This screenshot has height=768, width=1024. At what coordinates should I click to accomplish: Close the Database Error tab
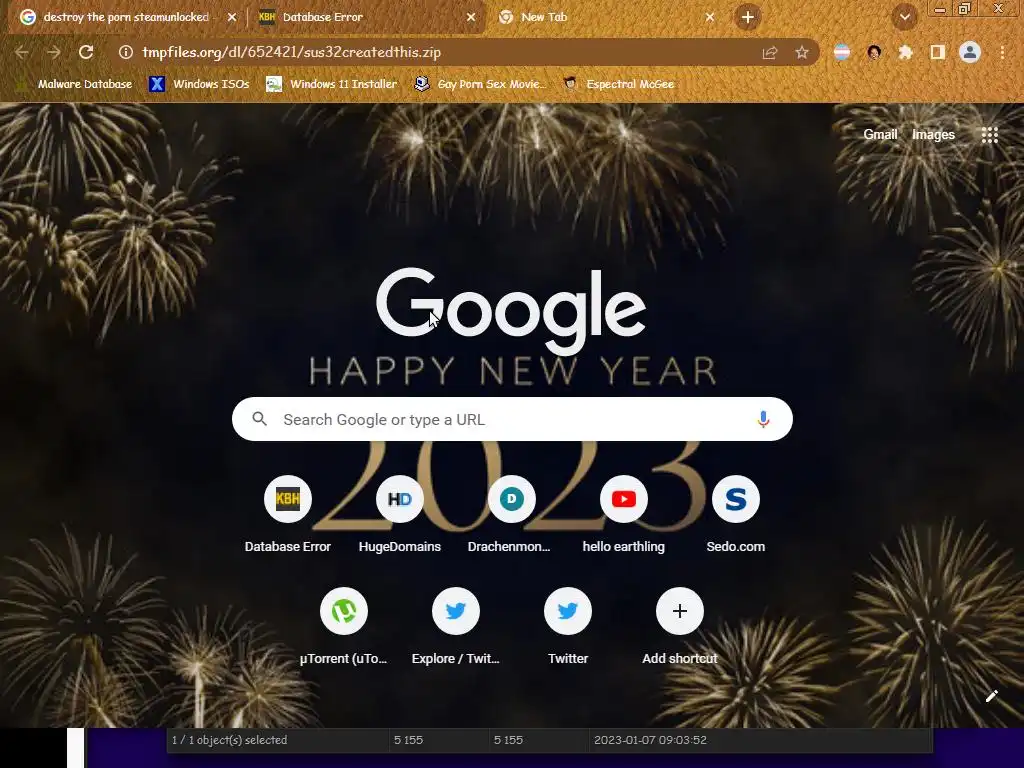click(x=471, y=17)
